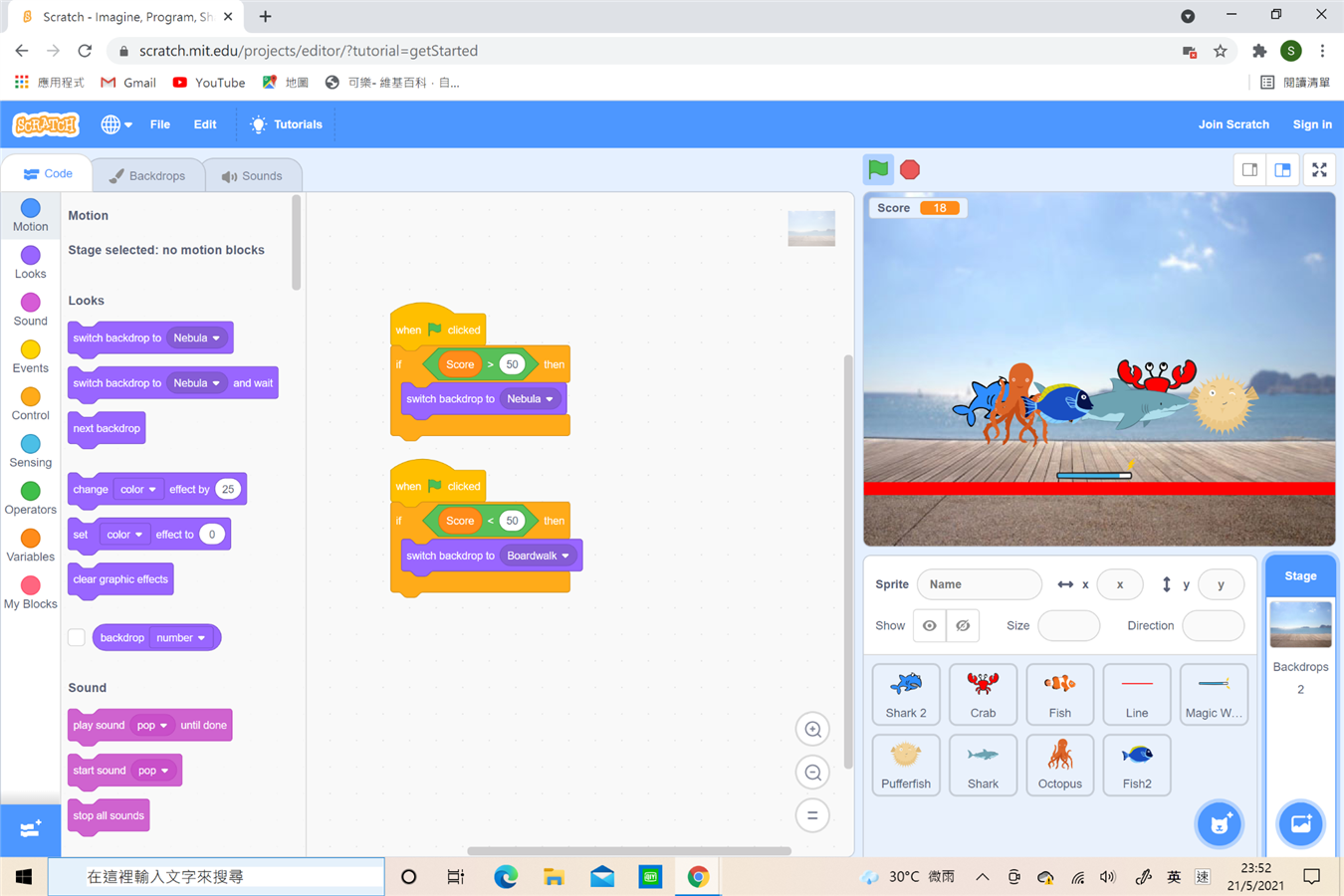
Task: Select the Variables category orange circle
Action: tap(31, 539)
